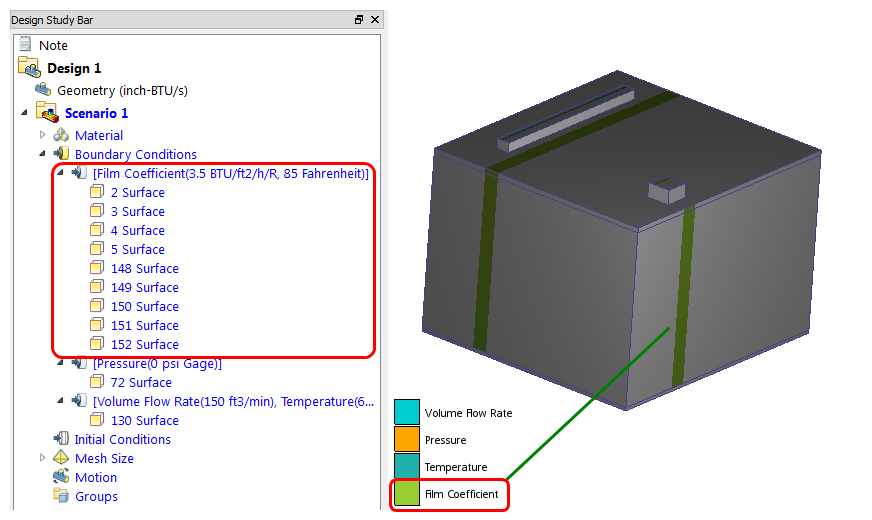Open the Material branch label

[x=99, y=135]
